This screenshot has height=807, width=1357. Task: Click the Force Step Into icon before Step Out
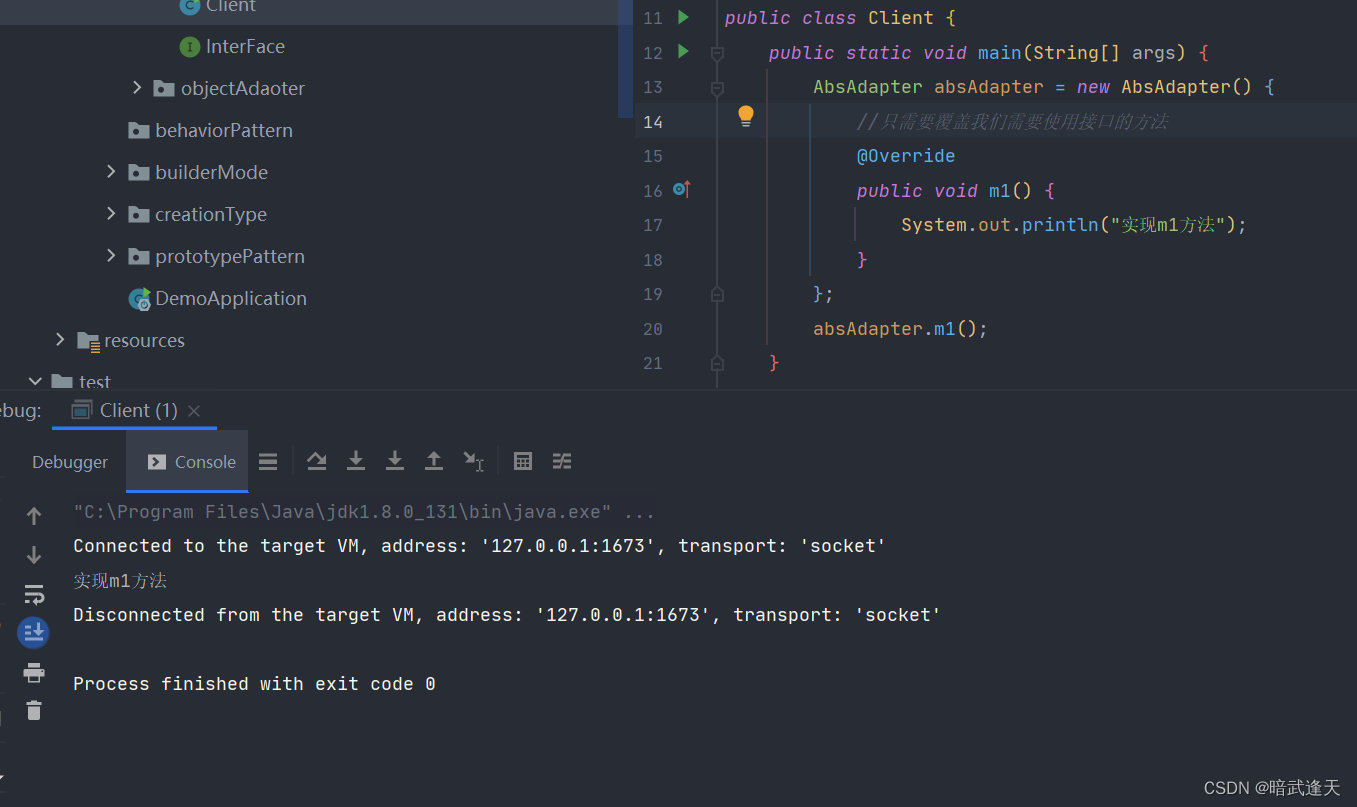(395, 461)
